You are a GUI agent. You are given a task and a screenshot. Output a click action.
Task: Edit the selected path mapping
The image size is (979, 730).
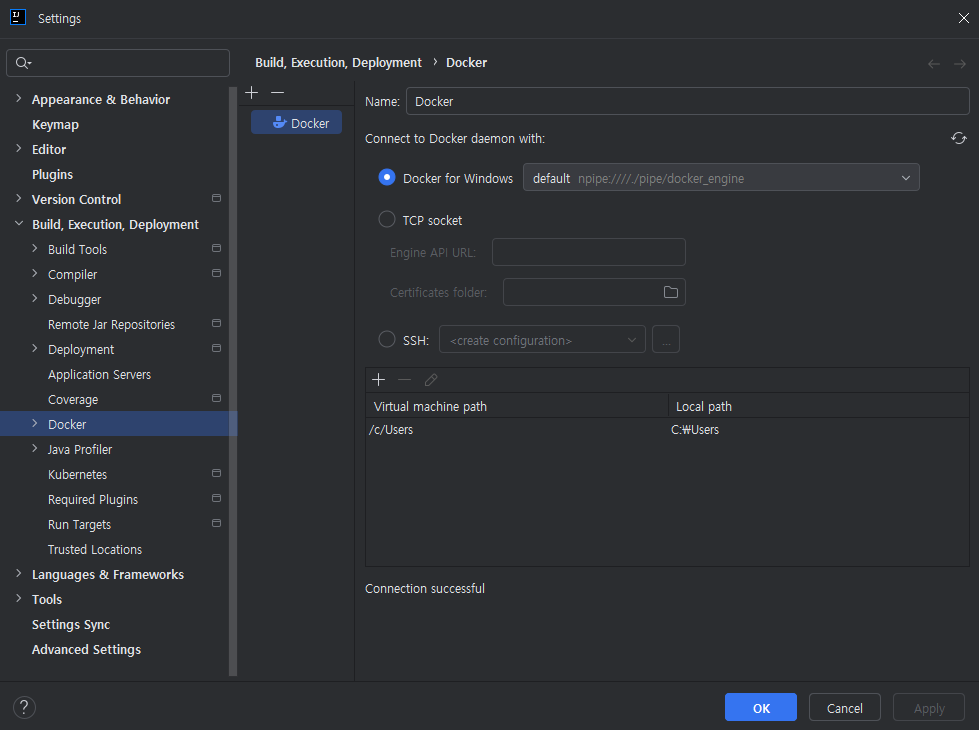(x=431, y=380)
